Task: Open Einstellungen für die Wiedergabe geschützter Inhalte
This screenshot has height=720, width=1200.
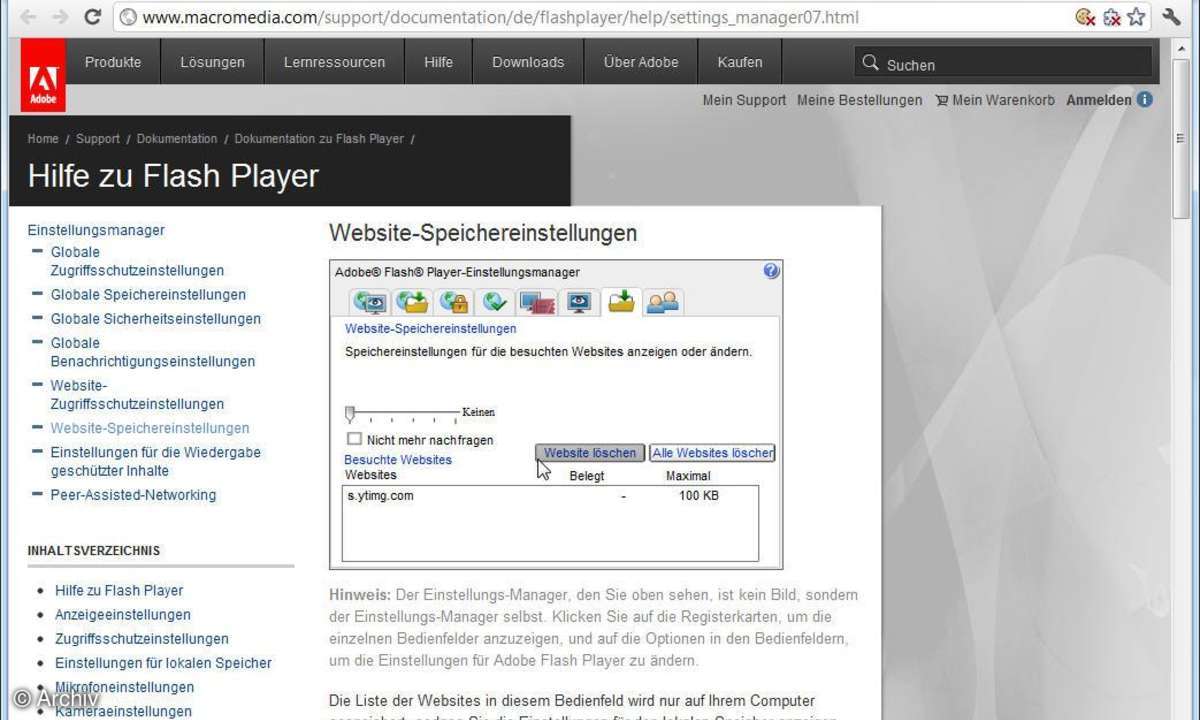Action: point(156,461)
